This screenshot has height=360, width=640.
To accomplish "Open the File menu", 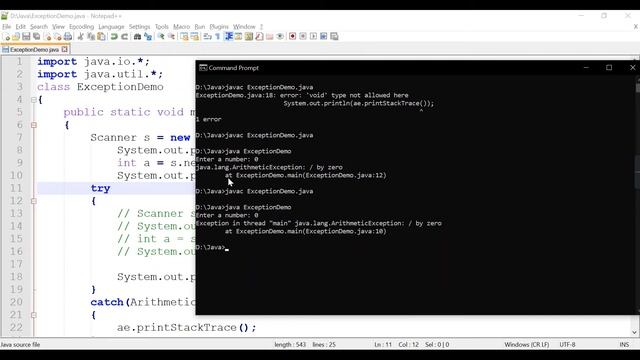I will pyautogui.click(x=7, y=27).
